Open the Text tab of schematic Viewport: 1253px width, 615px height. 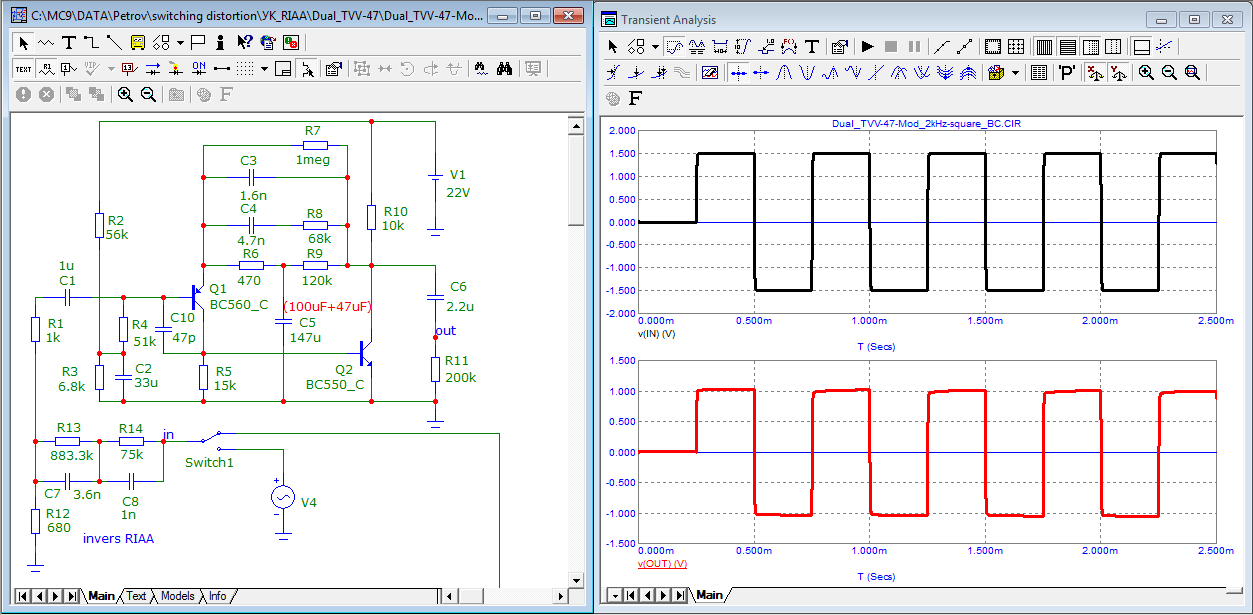(x=136, y=596)
